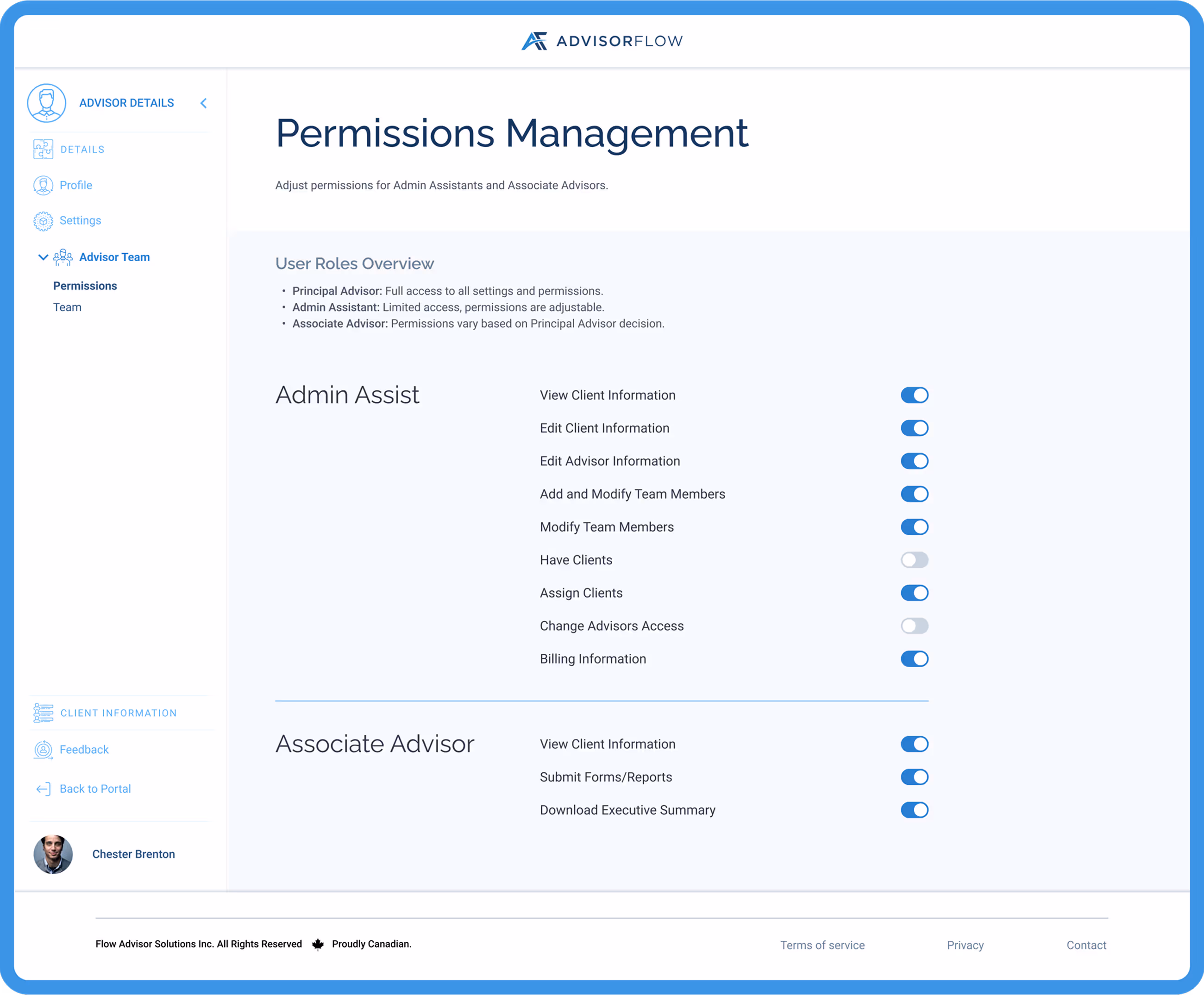
Task: Open the Permissions page from sidebar
Action: pos(85,285)
